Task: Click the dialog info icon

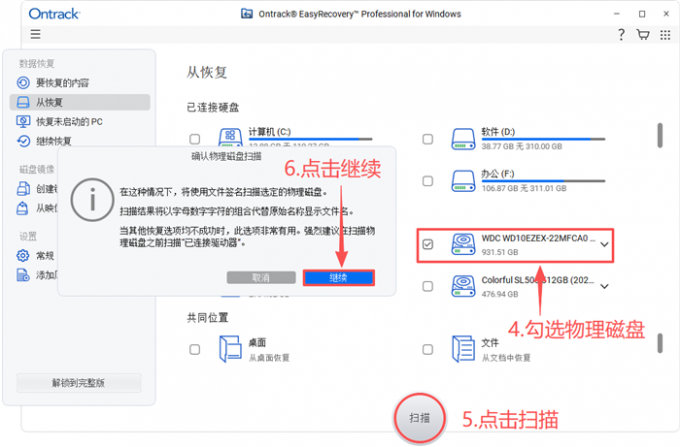Action: tap(92, 200)
